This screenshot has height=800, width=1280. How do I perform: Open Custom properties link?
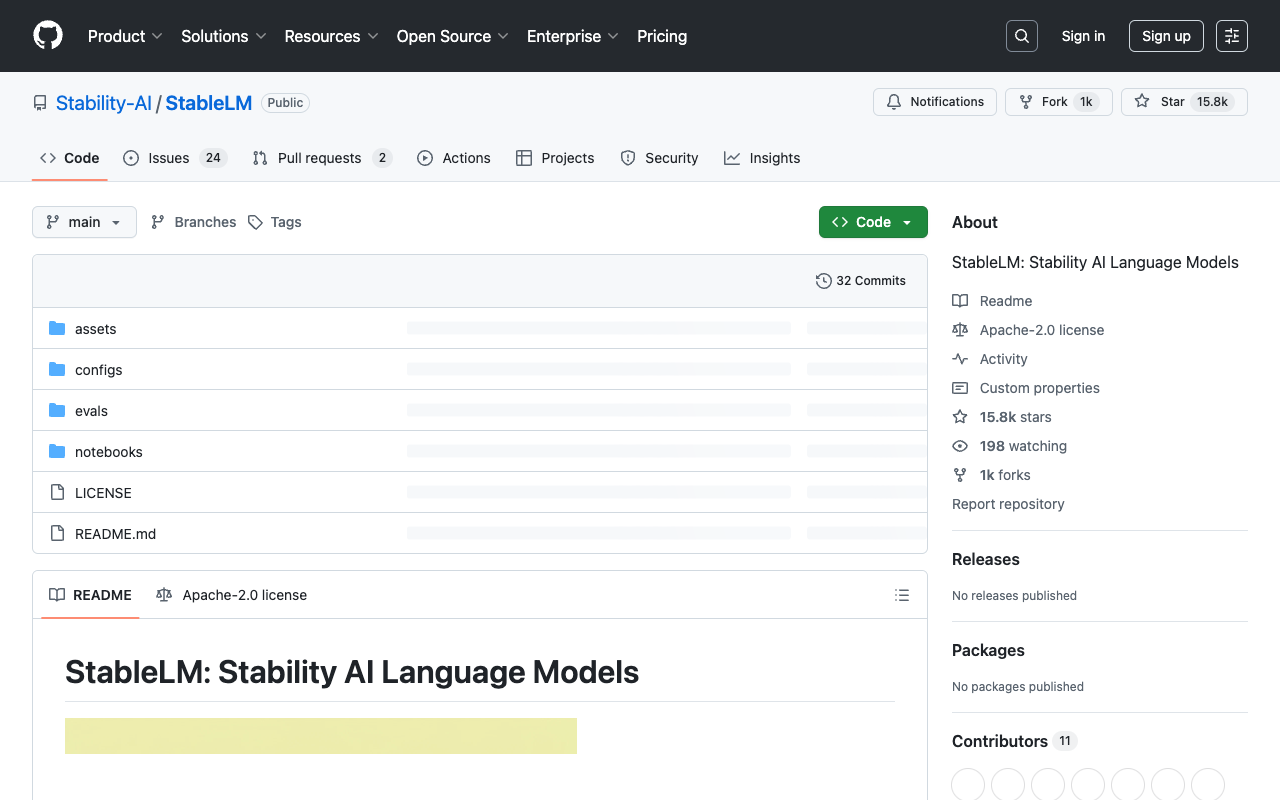pos(1026,388)
